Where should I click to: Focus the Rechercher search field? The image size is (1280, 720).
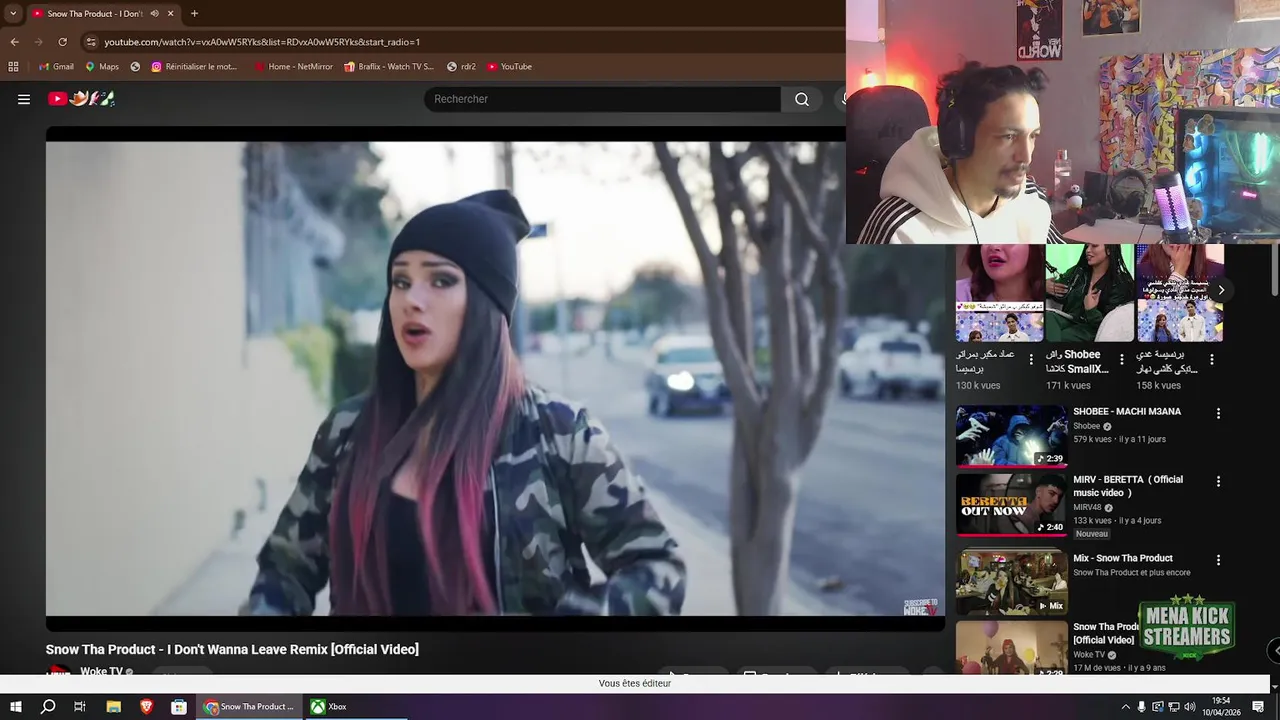(x=602, y=99)
